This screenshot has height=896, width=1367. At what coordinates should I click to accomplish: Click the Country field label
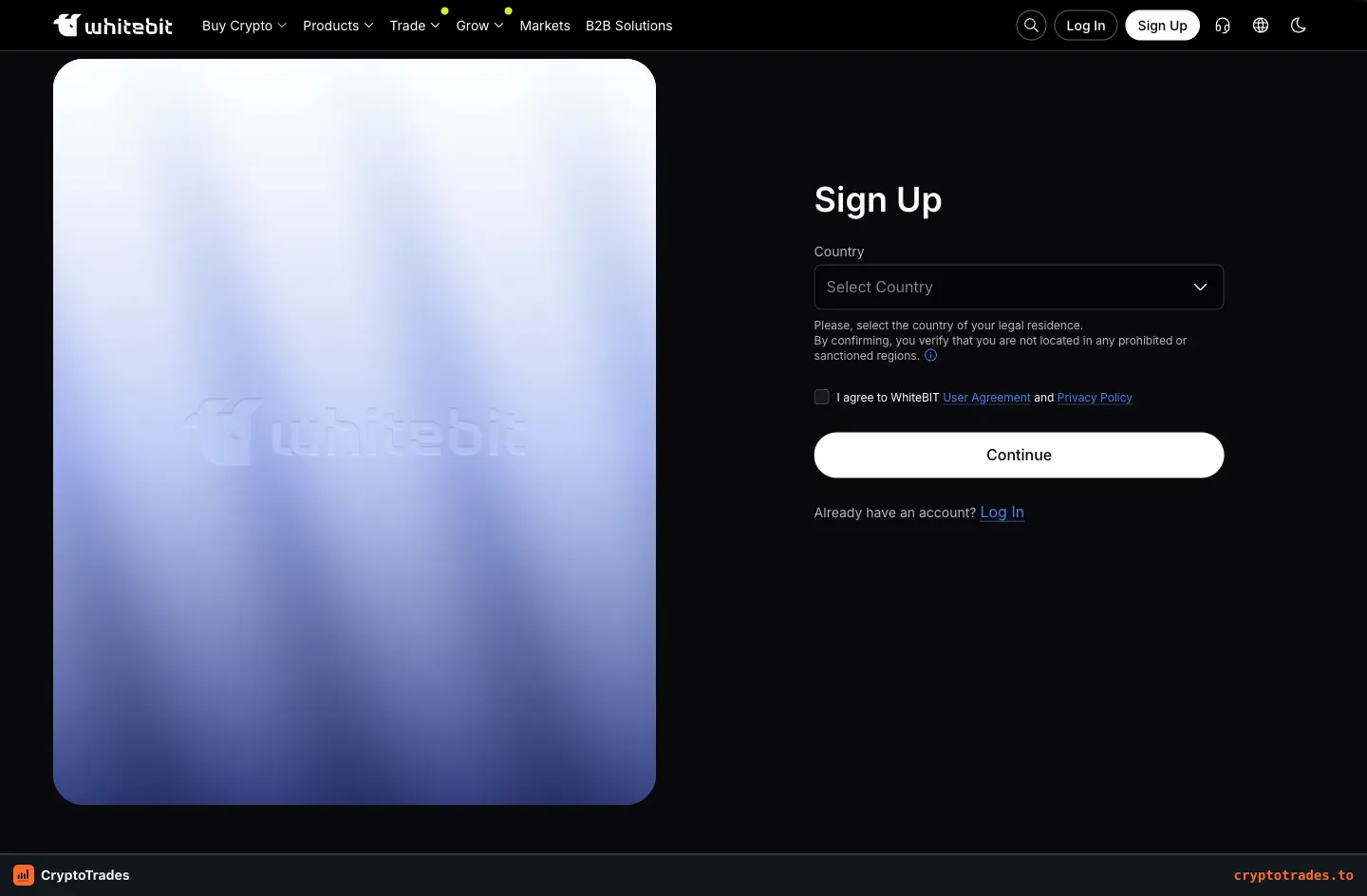pos(839,252)
